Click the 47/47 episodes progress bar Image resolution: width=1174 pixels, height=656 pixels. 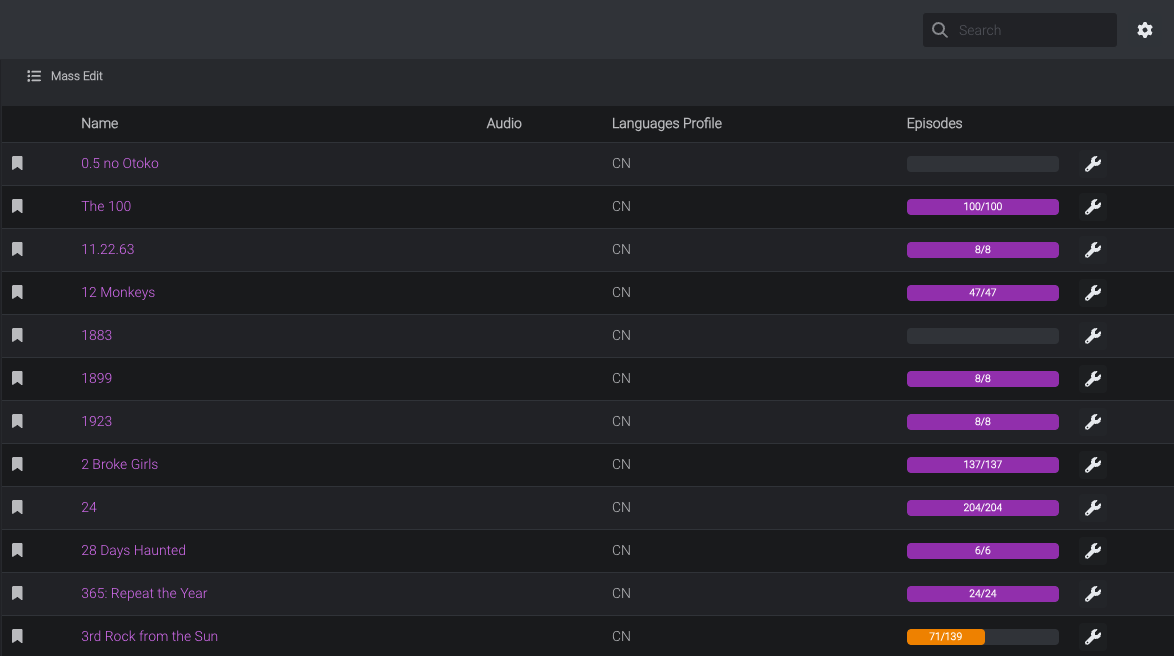tap(982, 293)
